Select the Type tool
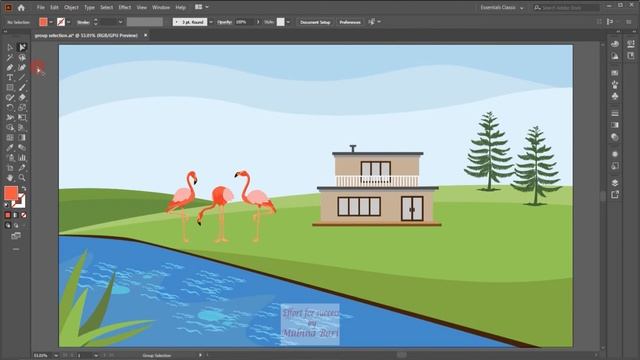 point(10,78)
